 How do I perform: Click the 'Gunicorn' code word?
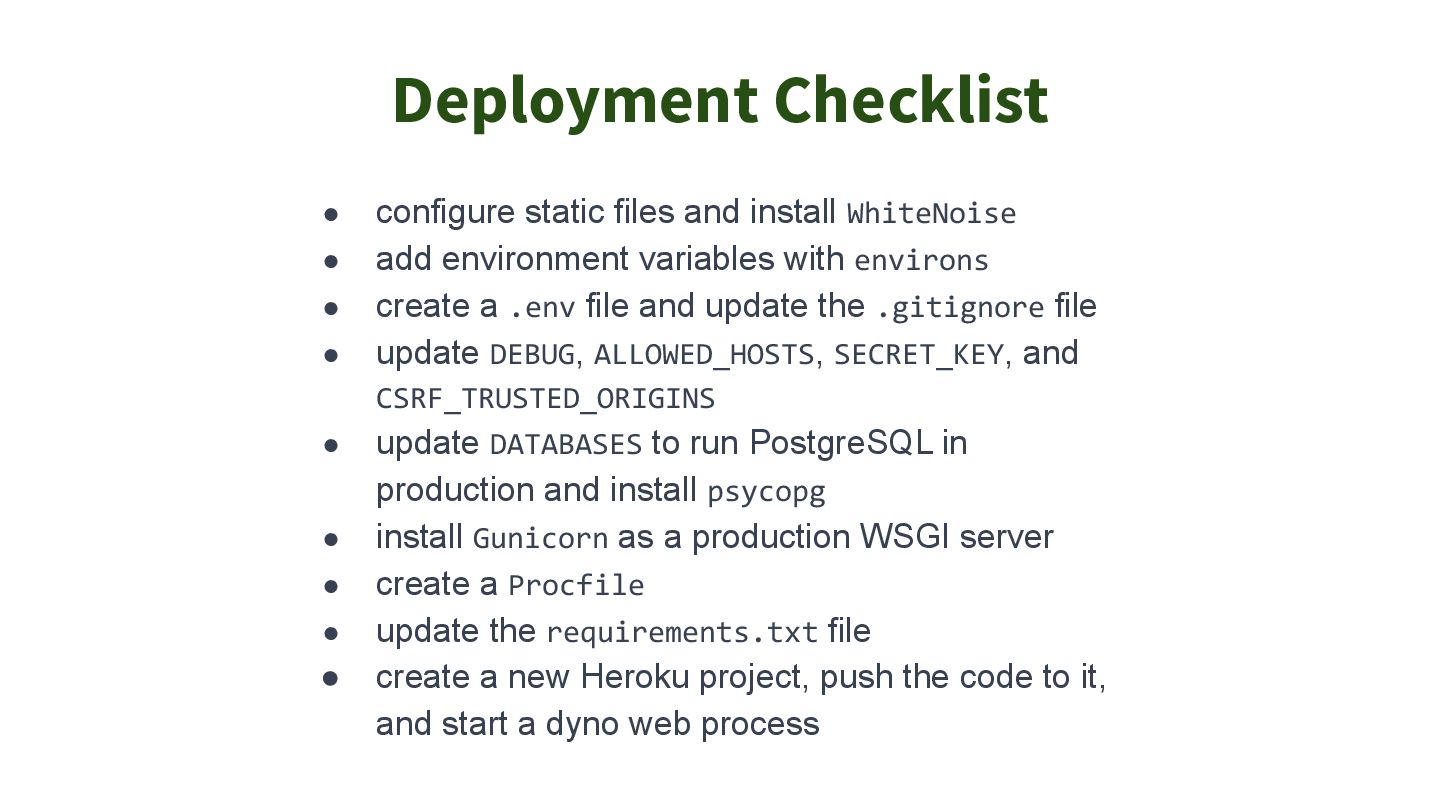tap(540, 538)
